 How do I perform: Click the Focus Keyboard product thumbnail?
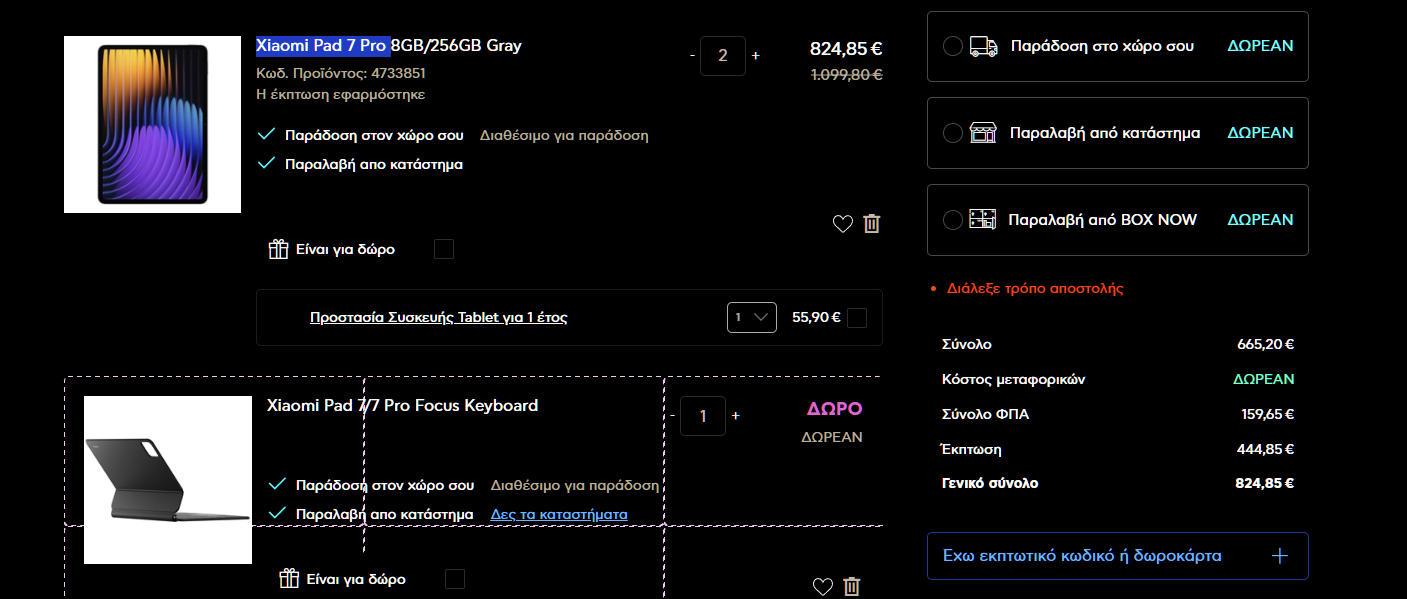168,480
